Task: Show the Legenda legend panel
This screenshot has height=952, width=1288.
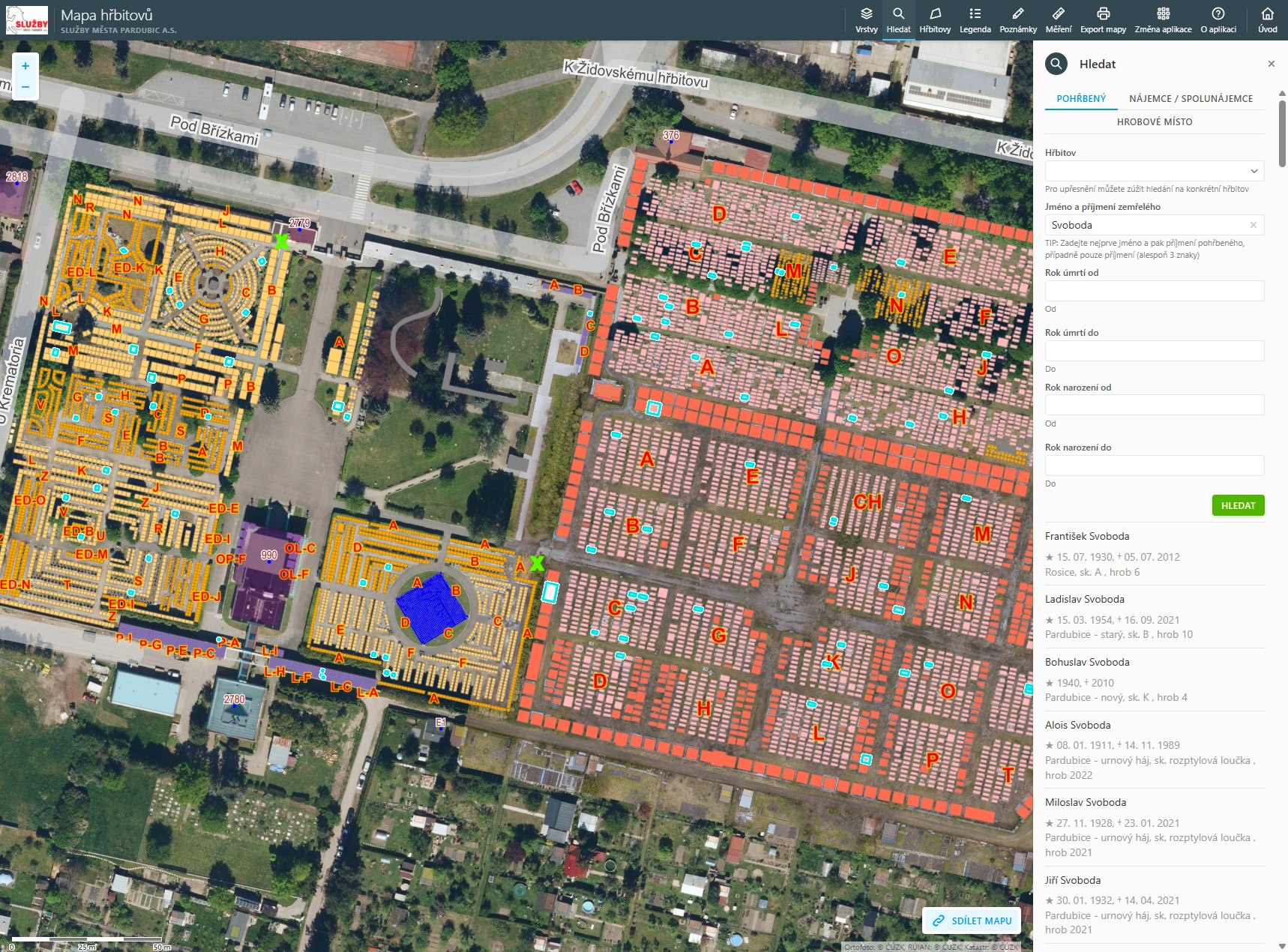Action: [x=975, y=20]
